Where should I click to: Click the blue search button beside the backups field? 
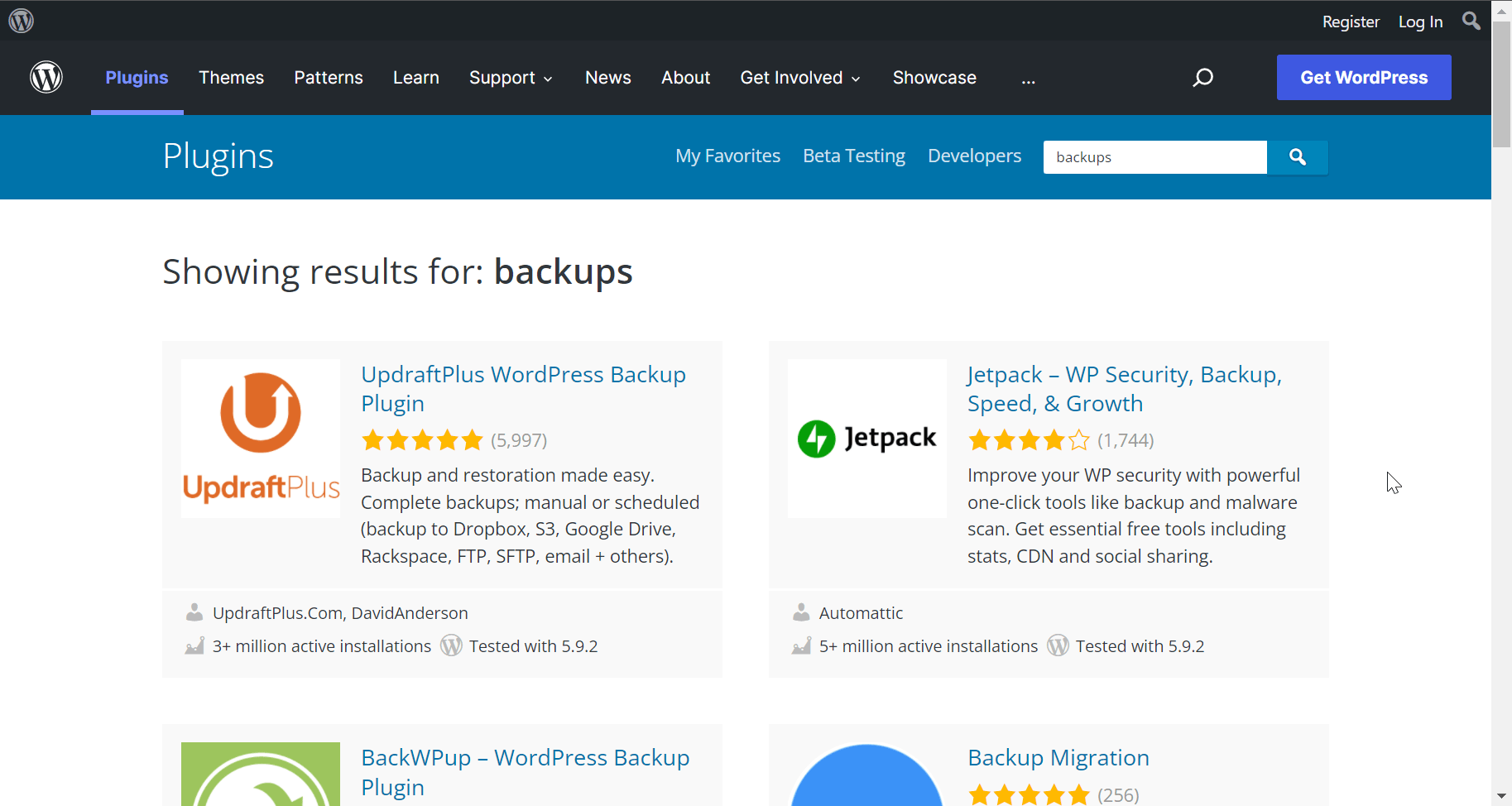(1297, 156)
